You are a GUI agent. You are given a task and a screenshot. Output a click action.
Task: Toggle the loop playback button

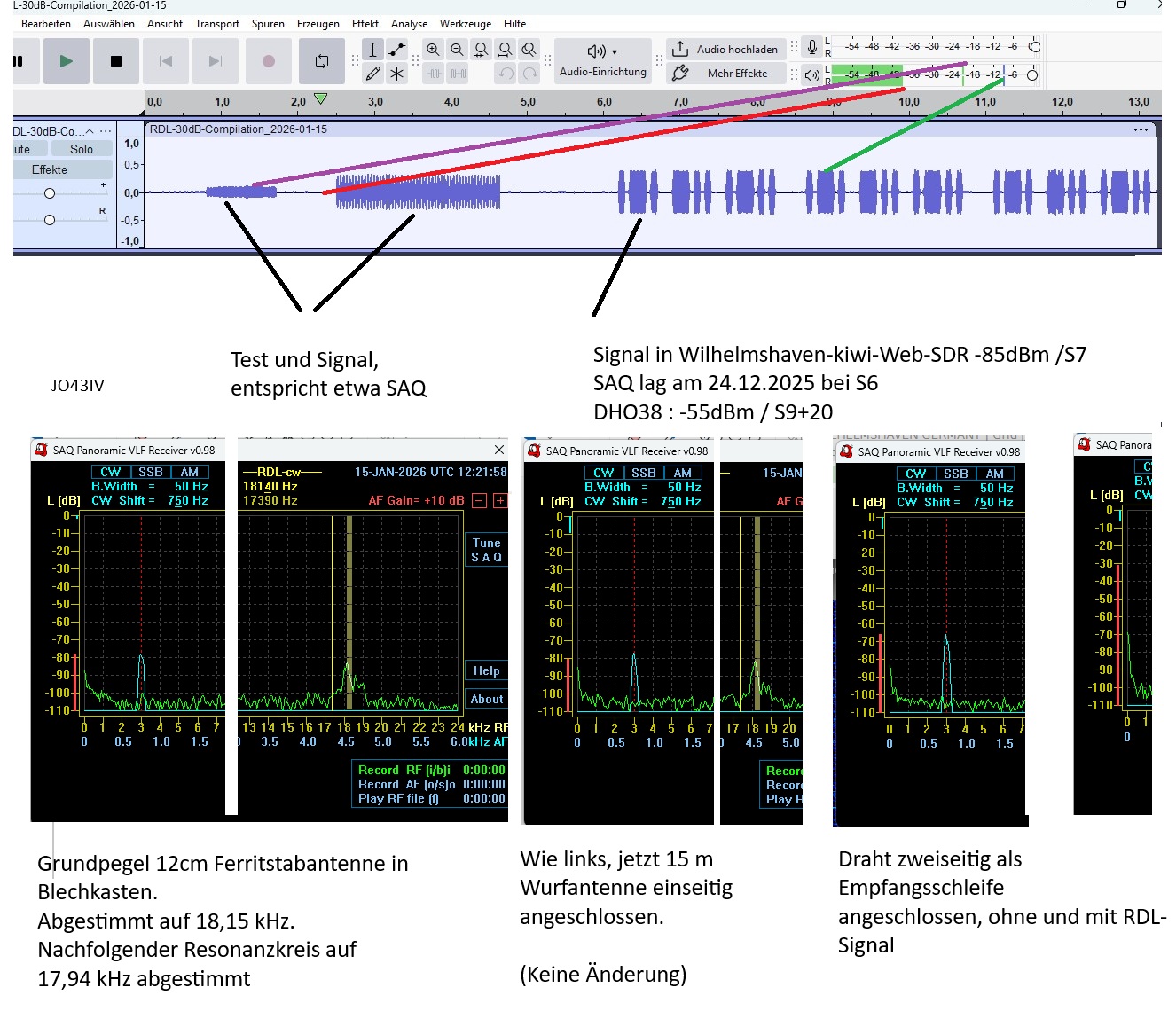point(321,61)
